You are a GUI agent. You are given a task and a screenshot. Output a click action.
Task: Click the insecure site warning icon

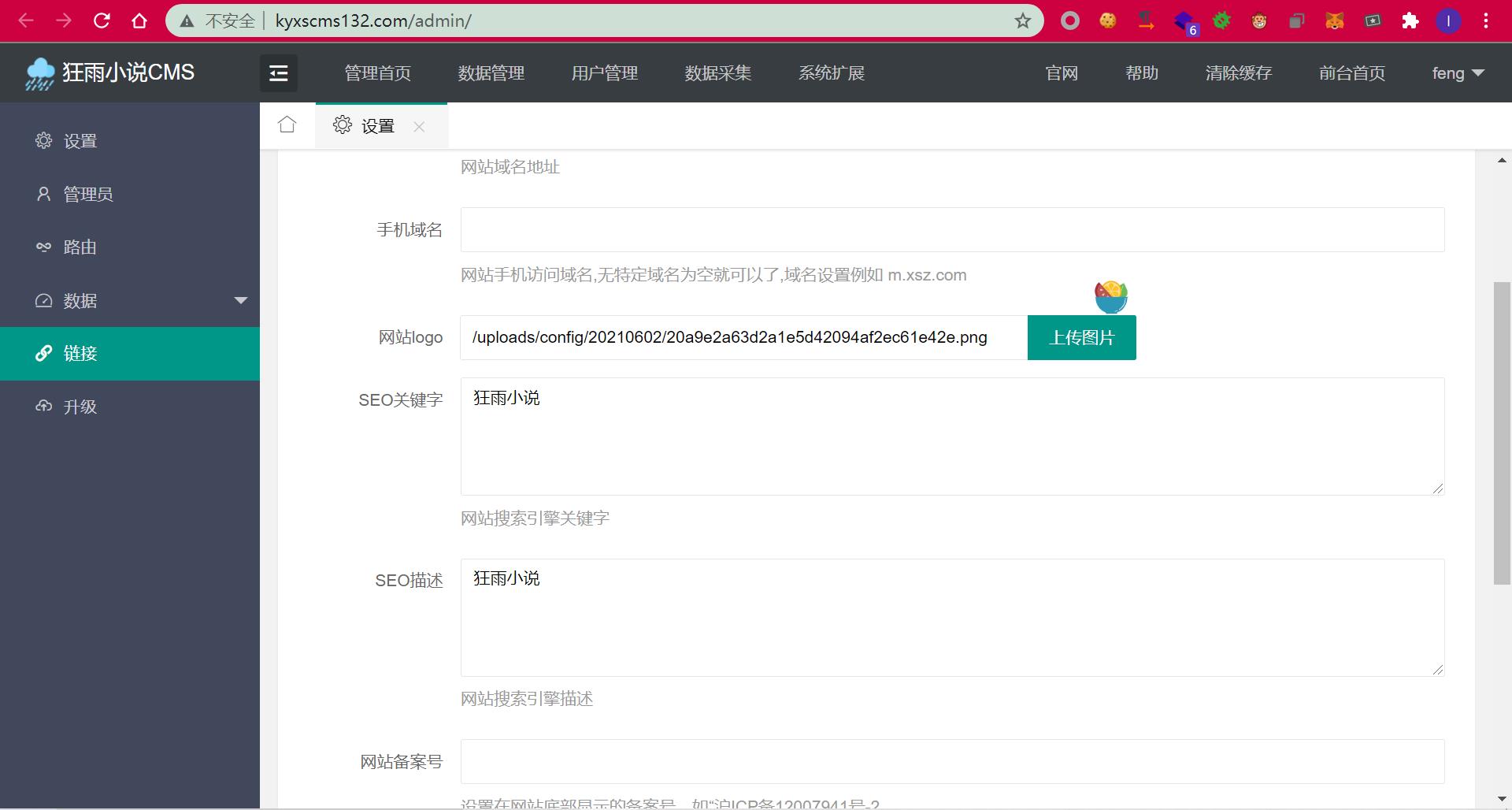(x=187, y=21)
